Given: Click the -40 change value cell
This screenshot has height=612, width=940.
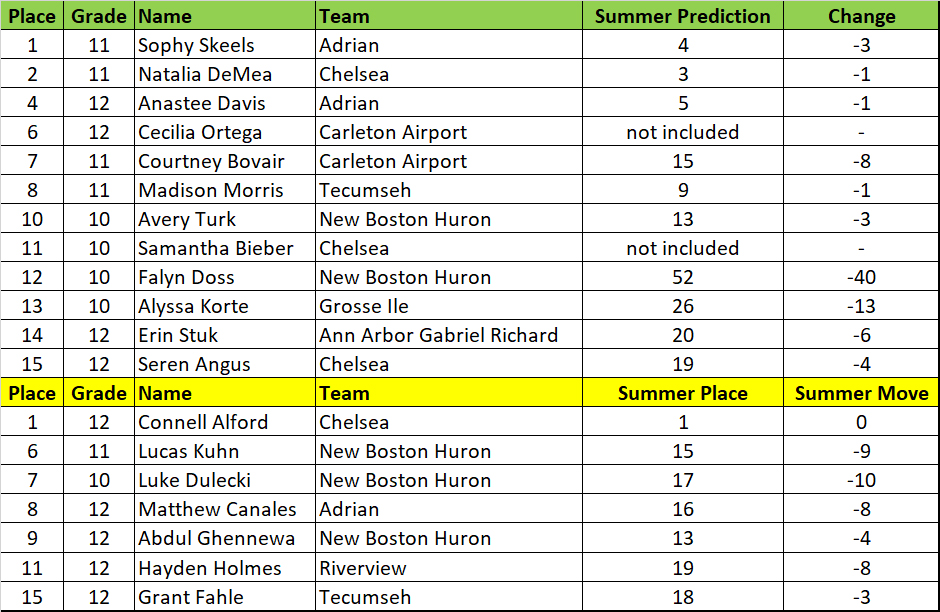Looking at the screenshot, I should point(861,277).
